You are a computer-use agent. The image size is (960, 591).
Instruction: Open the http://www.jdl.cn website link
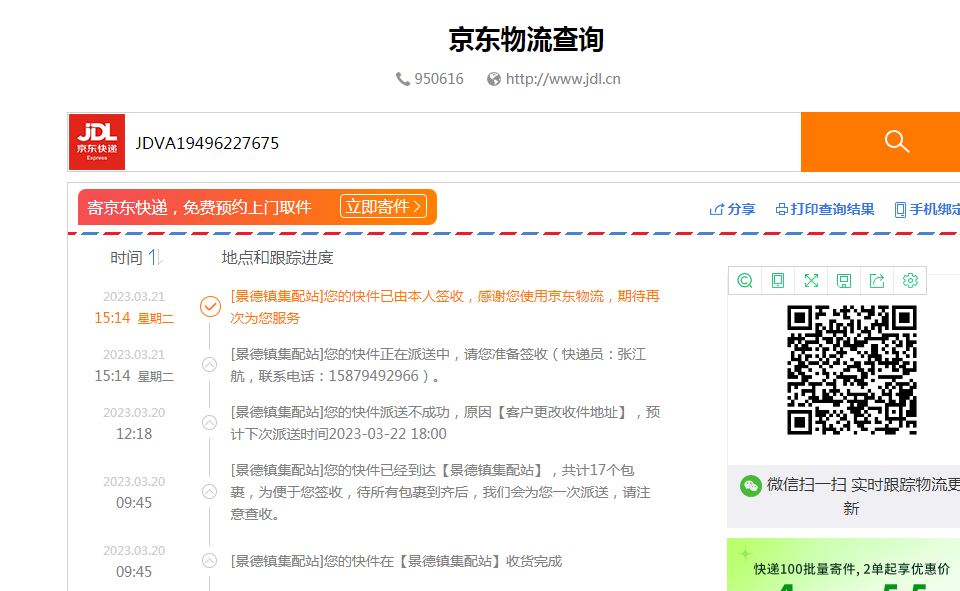pos(563,79)
